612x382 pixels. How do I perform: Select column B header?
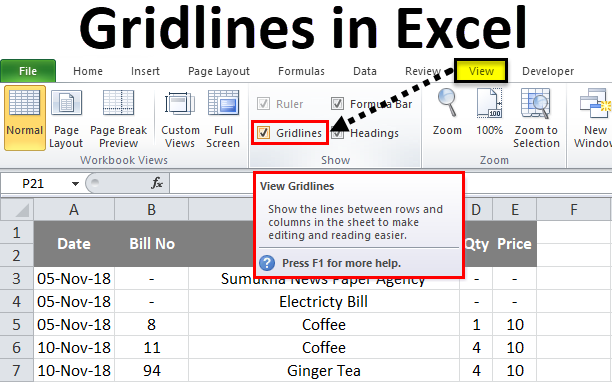[151, 210]
